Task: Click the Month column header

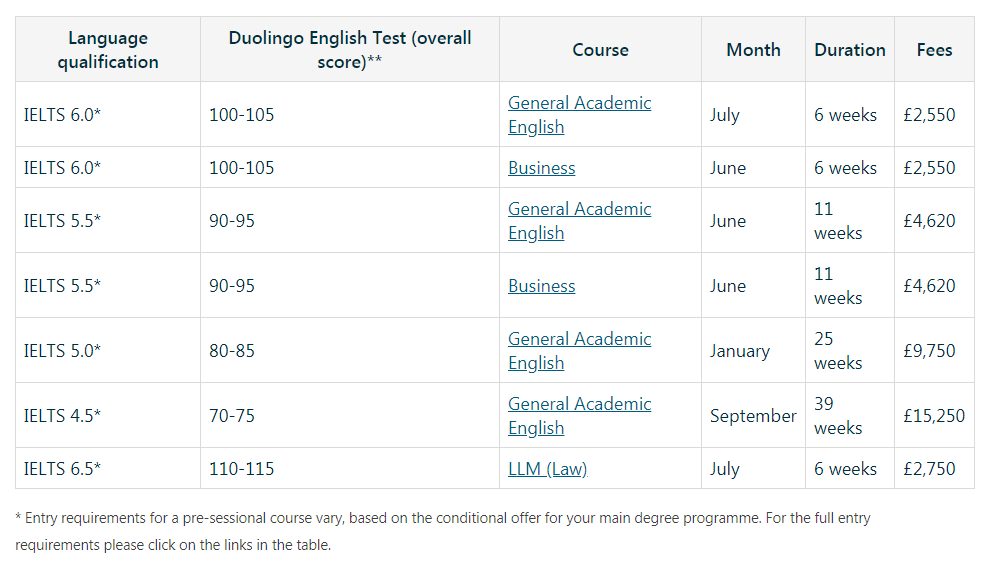Action: (x=753, y=50)
